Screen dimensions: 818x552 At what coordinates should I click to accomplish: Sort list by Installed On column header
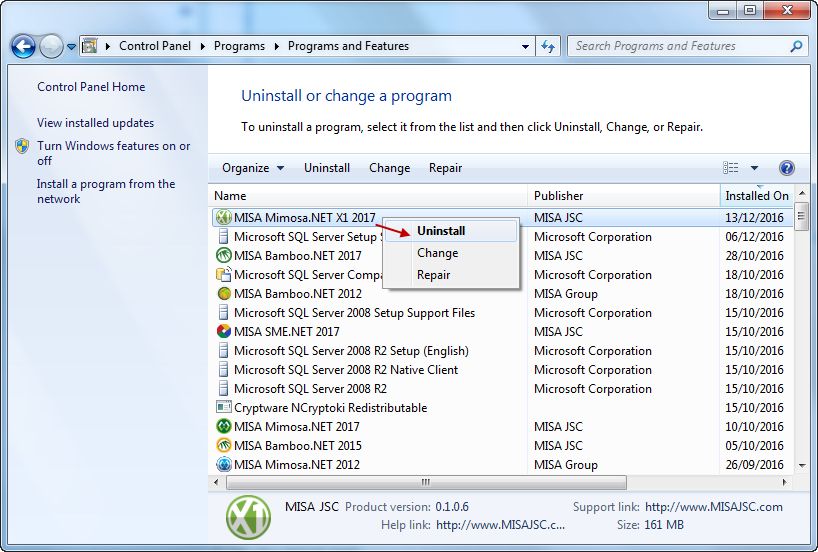click(x=757, y=196)
